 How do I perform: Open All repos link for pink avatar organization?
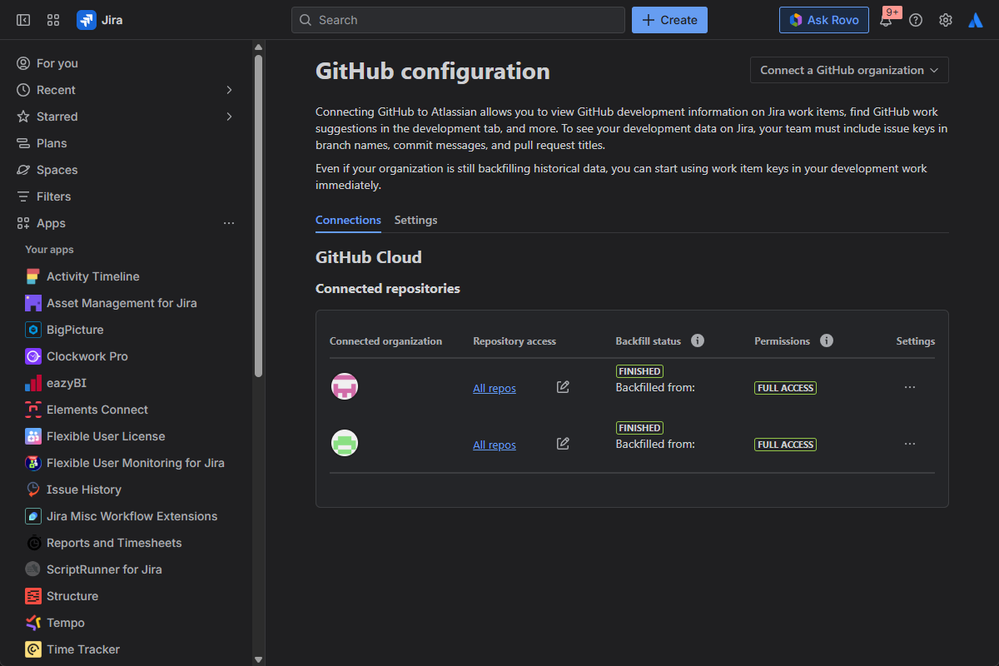pos(494,388)
